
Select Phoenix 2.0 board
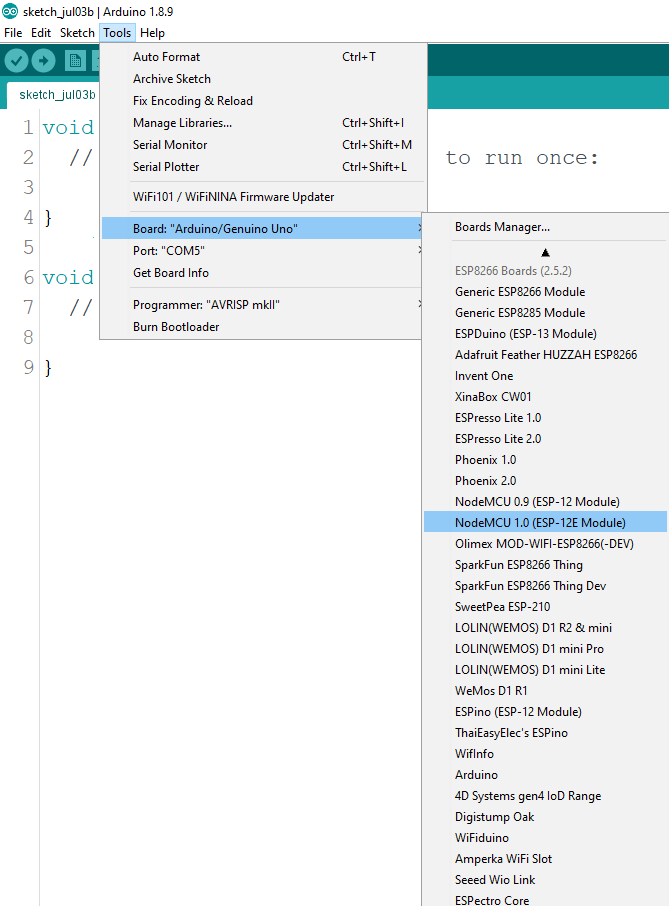(x=545, y=481)
